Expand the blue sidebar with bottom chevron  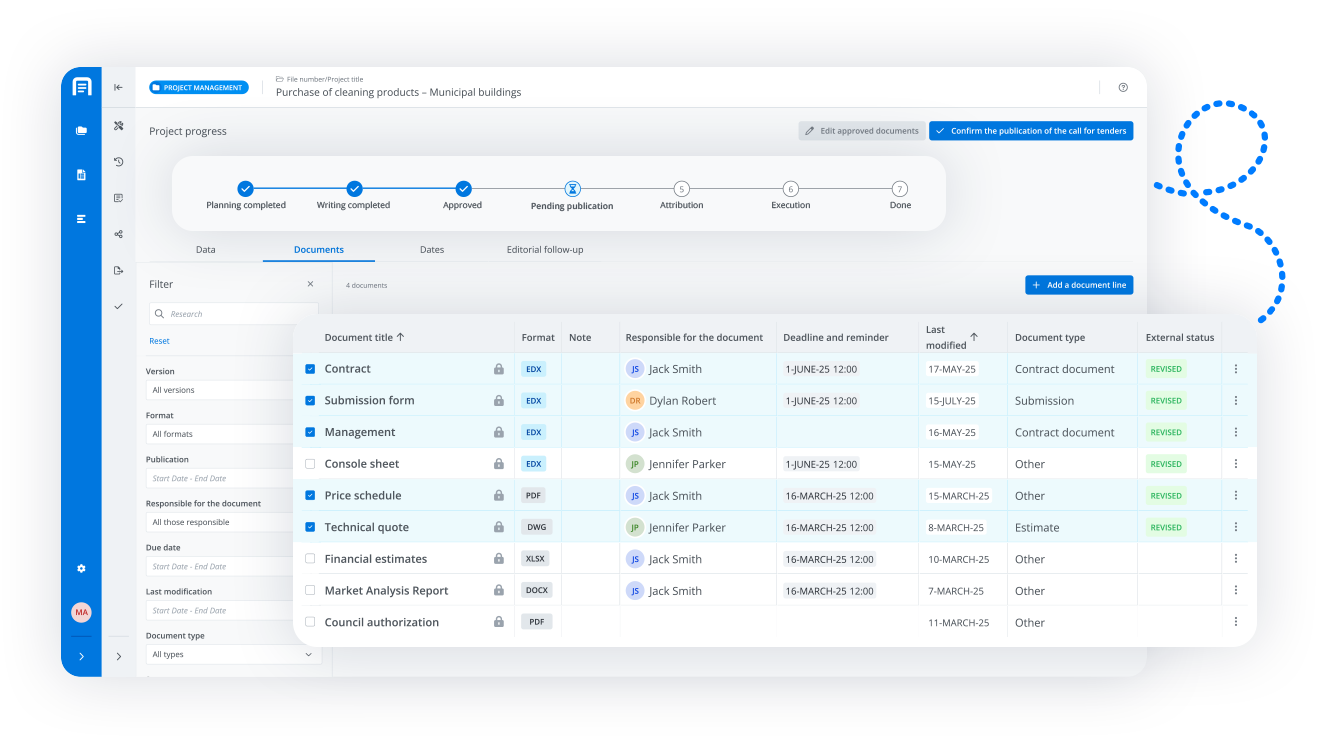point(81,657)
